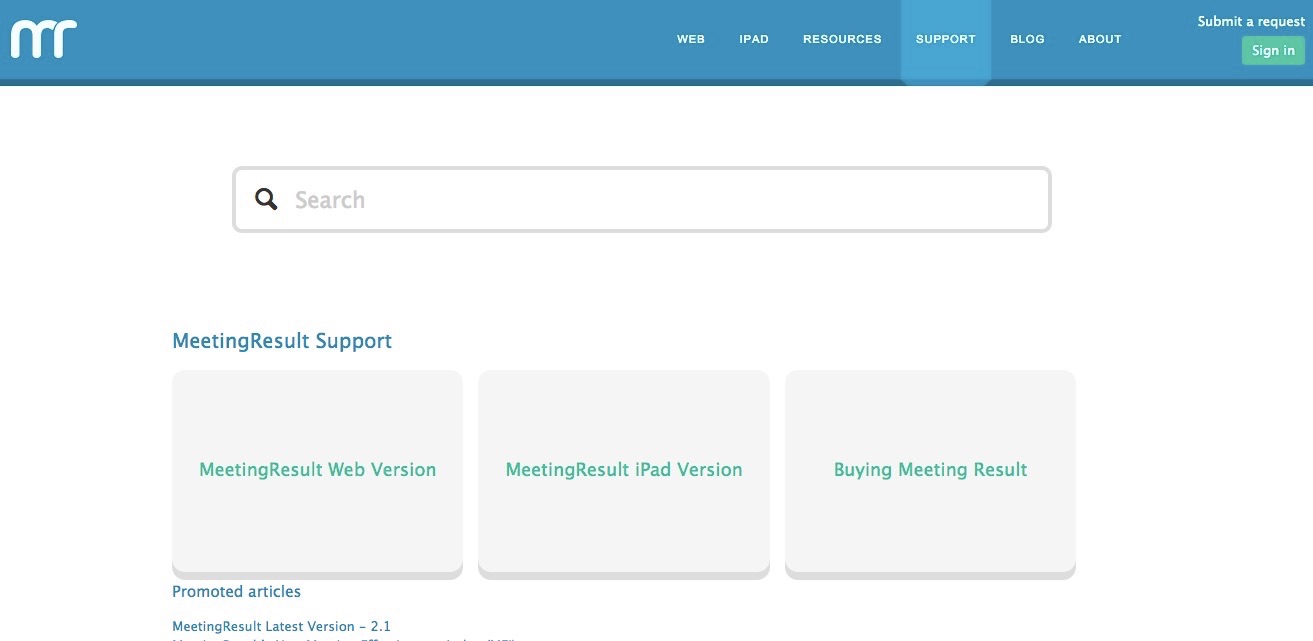Navigate to the BLOG page

[x=1027, y=39]
